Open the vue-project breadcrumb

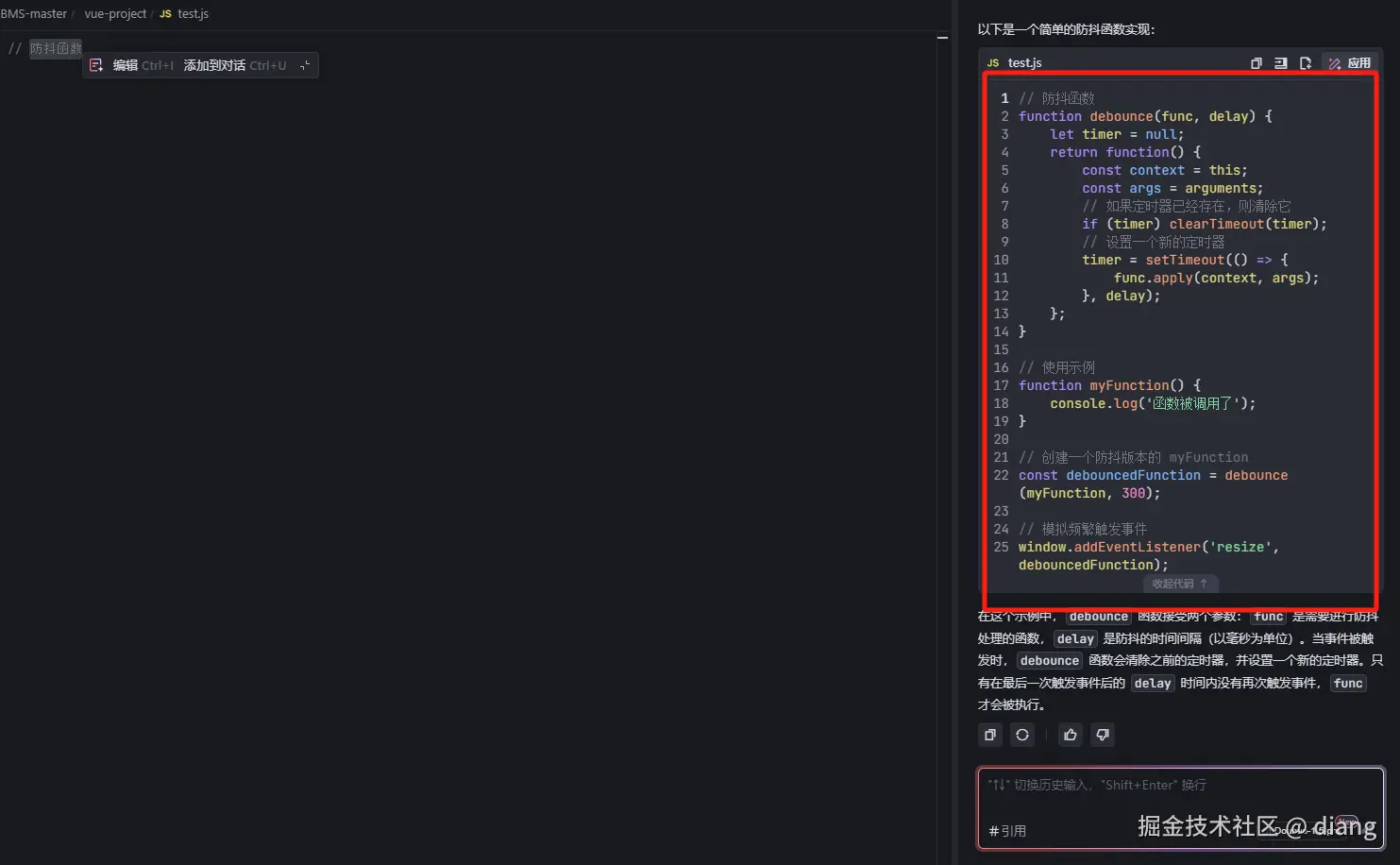[115, 14]
